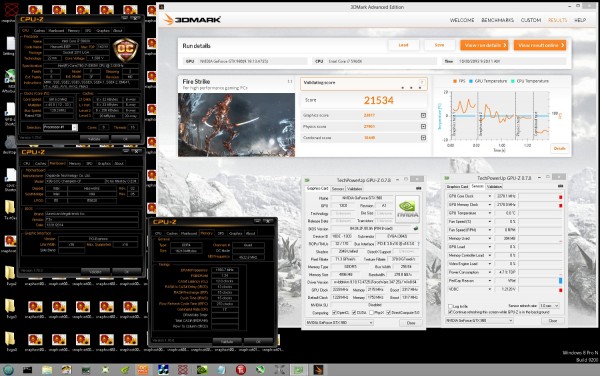The height and width of the screenshot is (376, 600).
Task: Click the Load button in Run details
Action: (403, 45)
